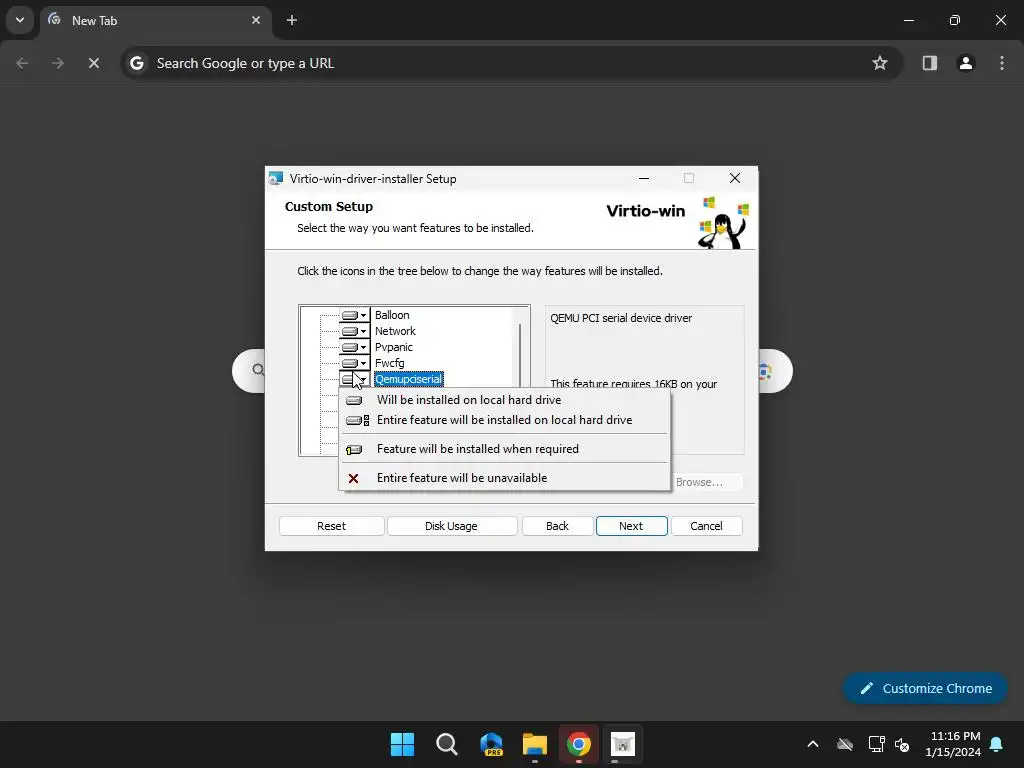The height and width of the screenshot is (768, 1024).
Task: Switch to Chrome in taskbar
Action: pyautogui.click(x=579, y=744)
